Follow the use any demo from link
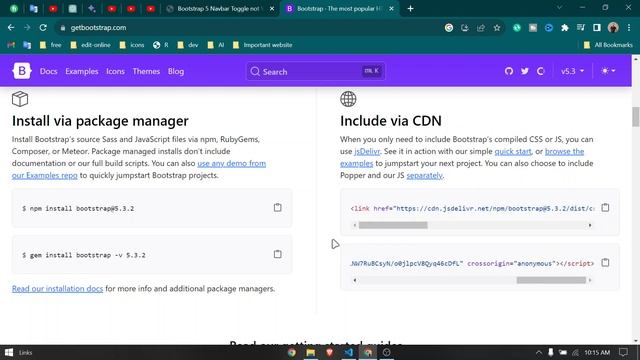This screenshot has width=640, height=360. click(231, 163)
